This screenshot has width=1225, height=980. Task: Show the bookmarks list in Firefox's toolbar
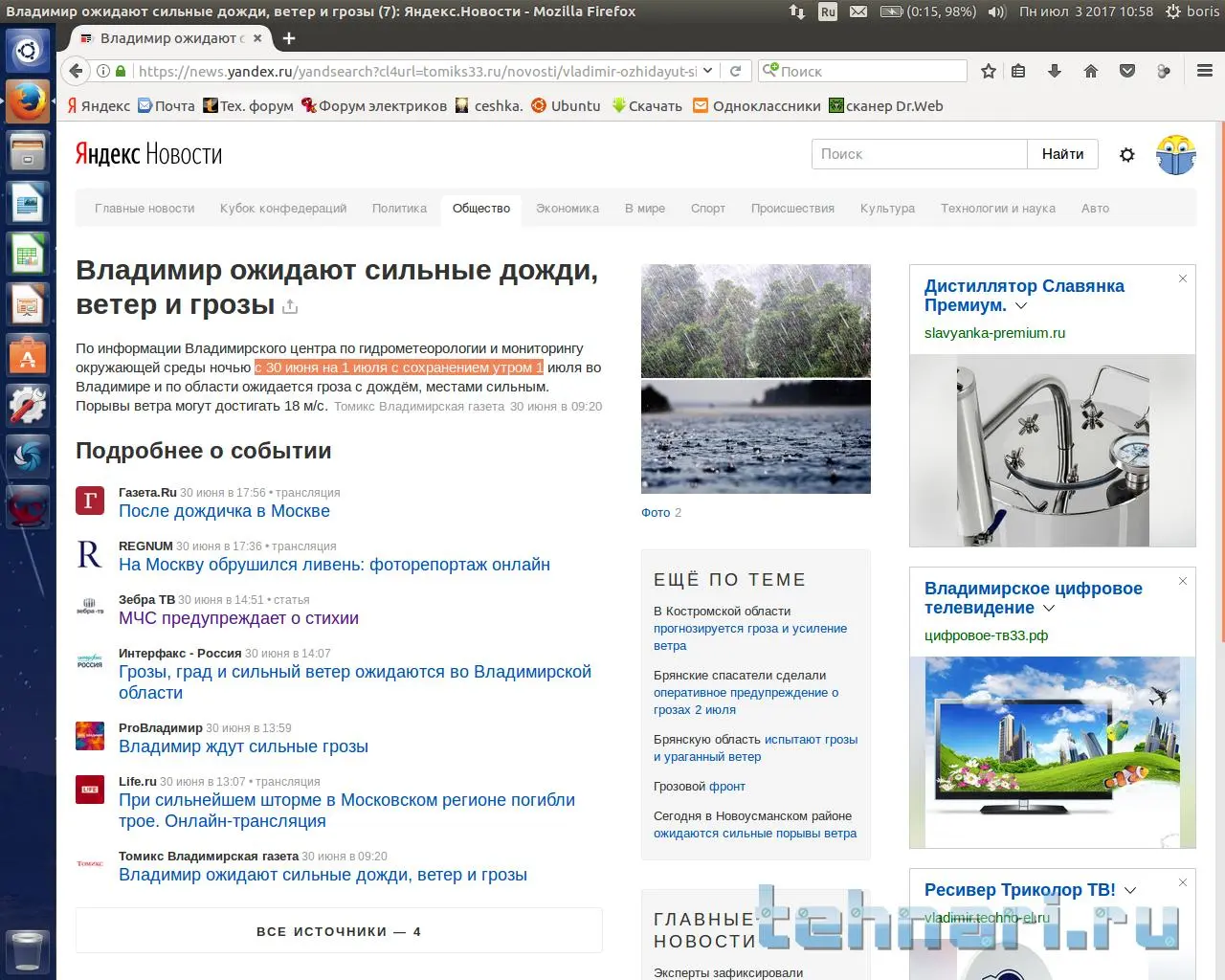pos(1018,71)
